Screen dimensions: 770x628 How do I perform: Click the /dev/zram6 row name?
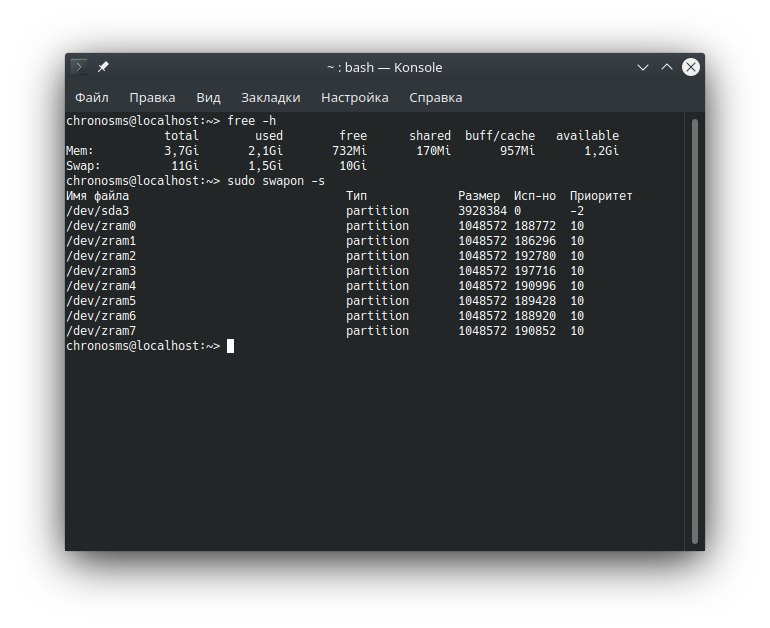(101, 316)
